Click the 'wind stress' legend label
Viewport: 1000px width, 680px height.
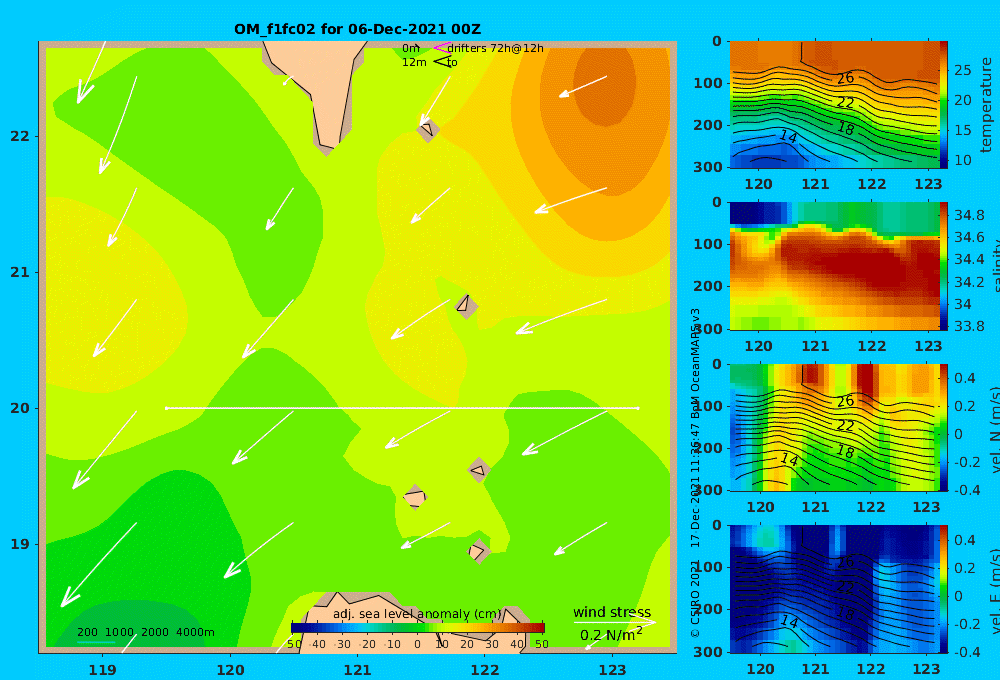612,612
